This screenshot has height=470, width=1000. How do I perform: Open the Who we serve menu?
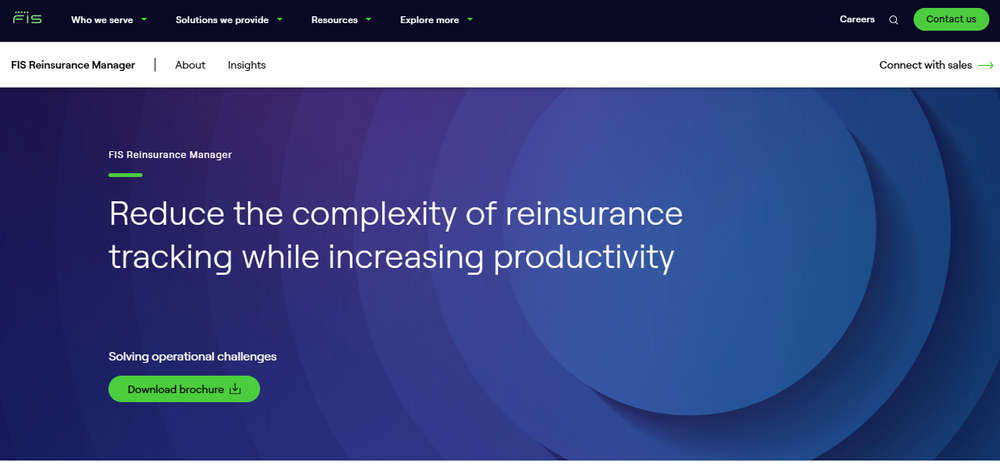tap(102, 20)
